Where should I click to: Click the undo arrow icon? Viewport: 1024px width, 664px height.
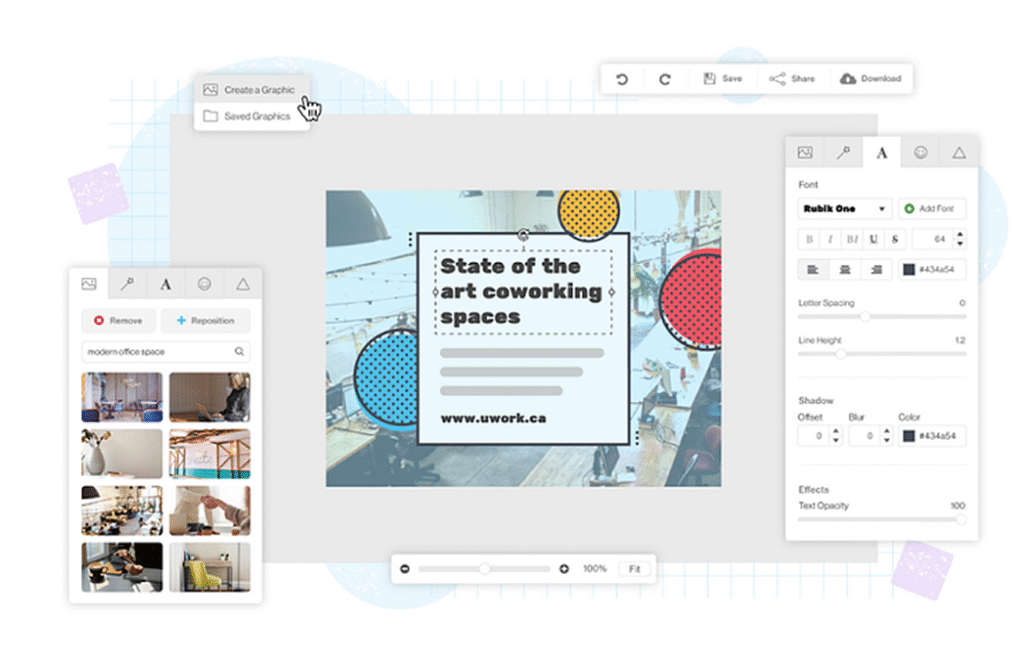[x=622, y=79]
